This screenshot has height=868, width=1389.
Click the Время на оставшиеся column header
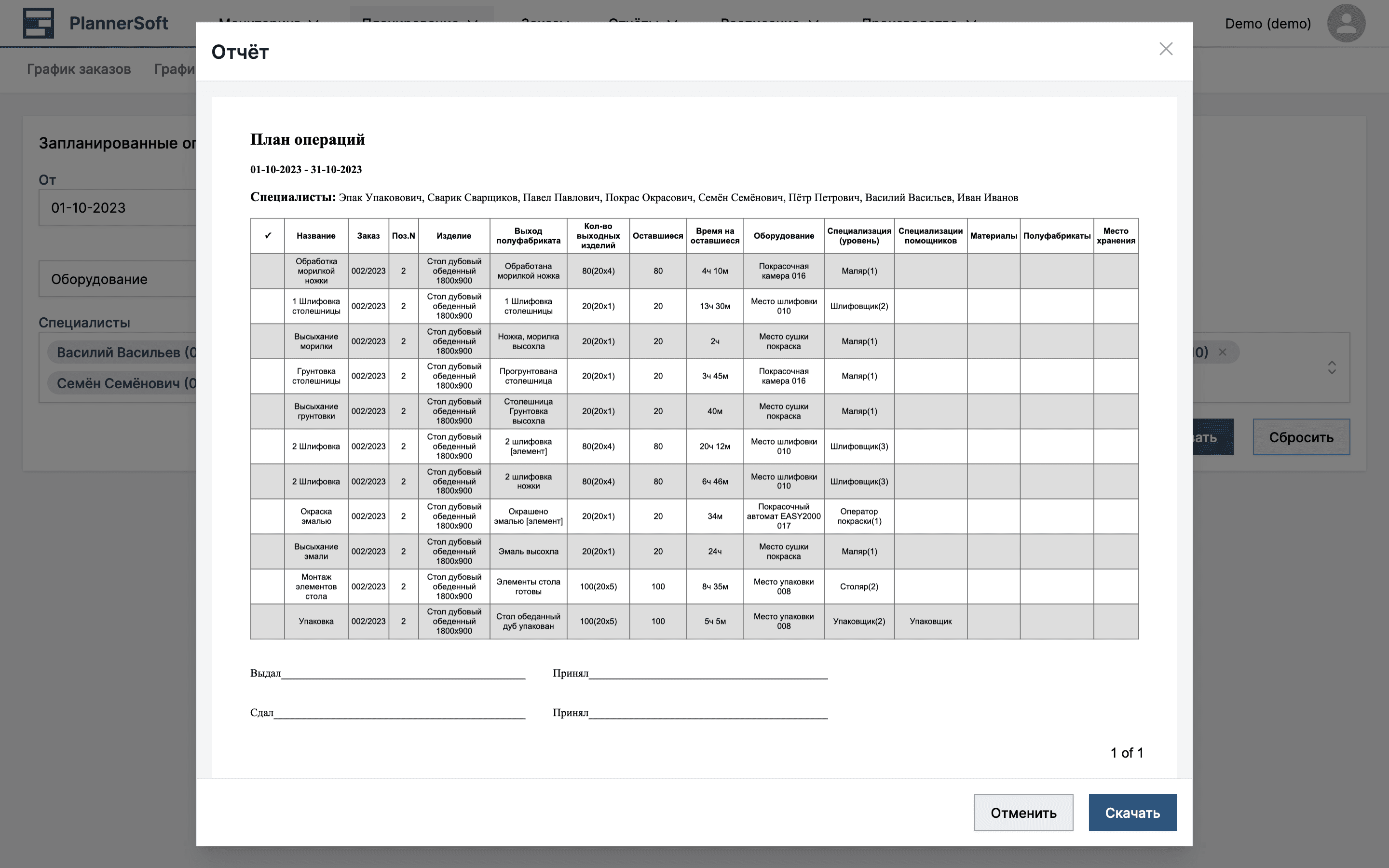coord(715,236)
